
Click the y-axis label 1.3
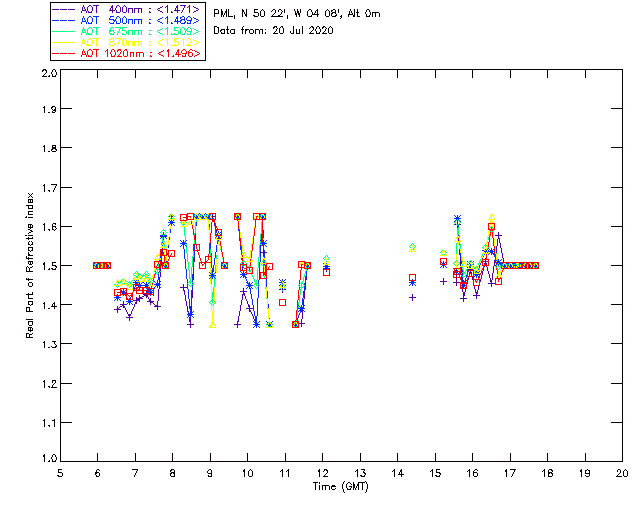(x=49, y=345)
